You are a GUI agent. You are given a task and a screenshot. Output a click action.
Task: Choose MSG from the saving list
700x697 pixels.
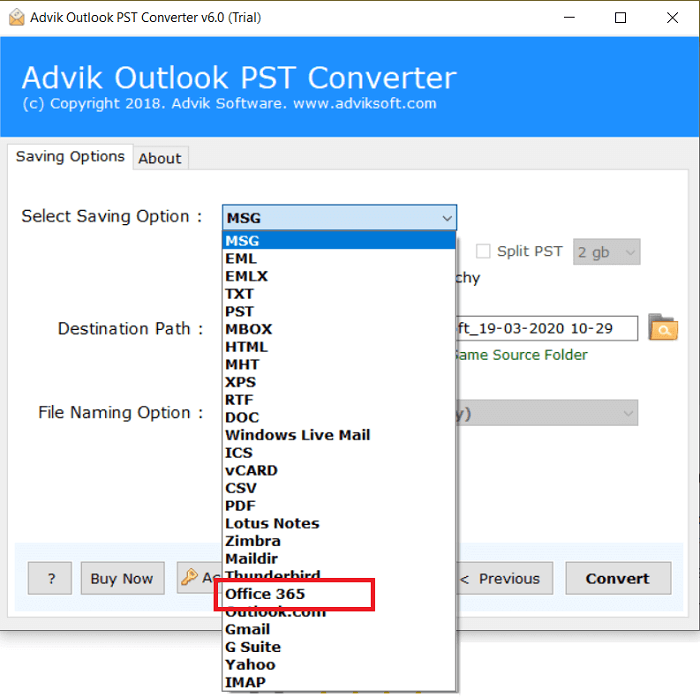[x=339, y=241]
